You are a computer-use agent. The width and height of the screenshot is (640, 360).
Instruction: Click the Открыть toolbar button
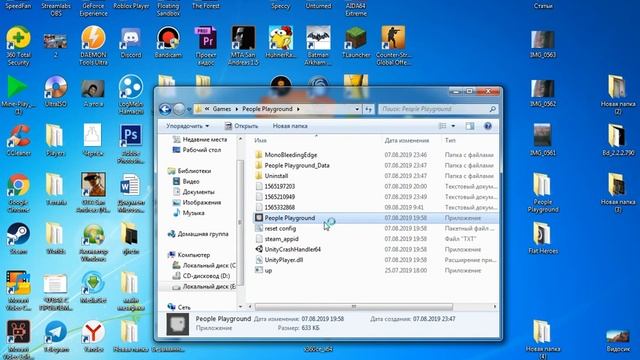coord(241,126)
